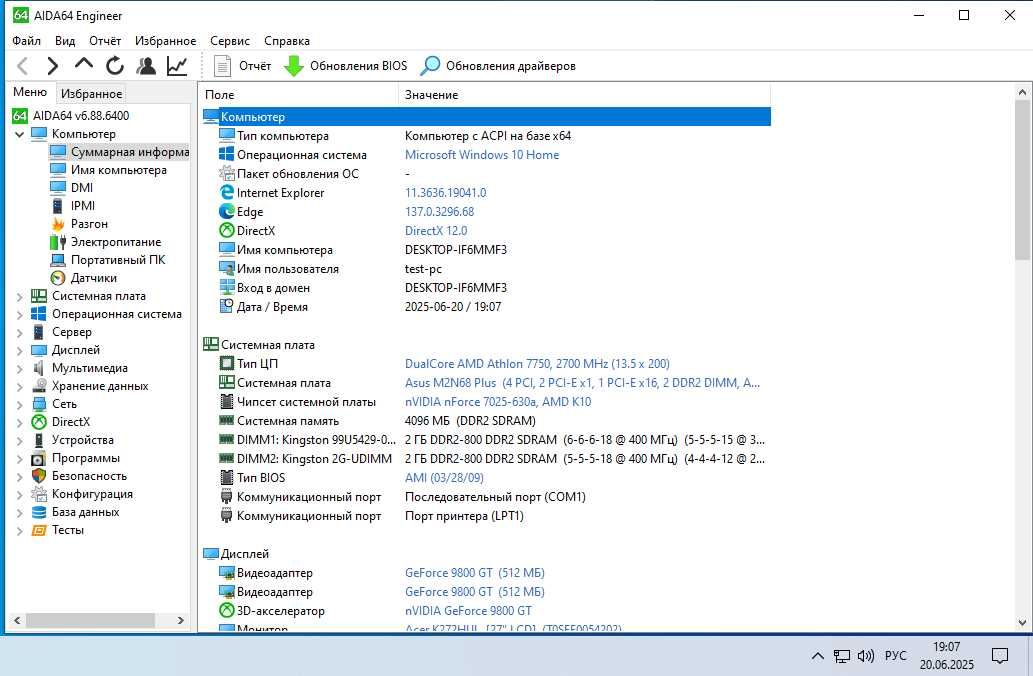Select the Портативный ПК laptop icon
Viewport: 1033px width, 676px height.
58,260
